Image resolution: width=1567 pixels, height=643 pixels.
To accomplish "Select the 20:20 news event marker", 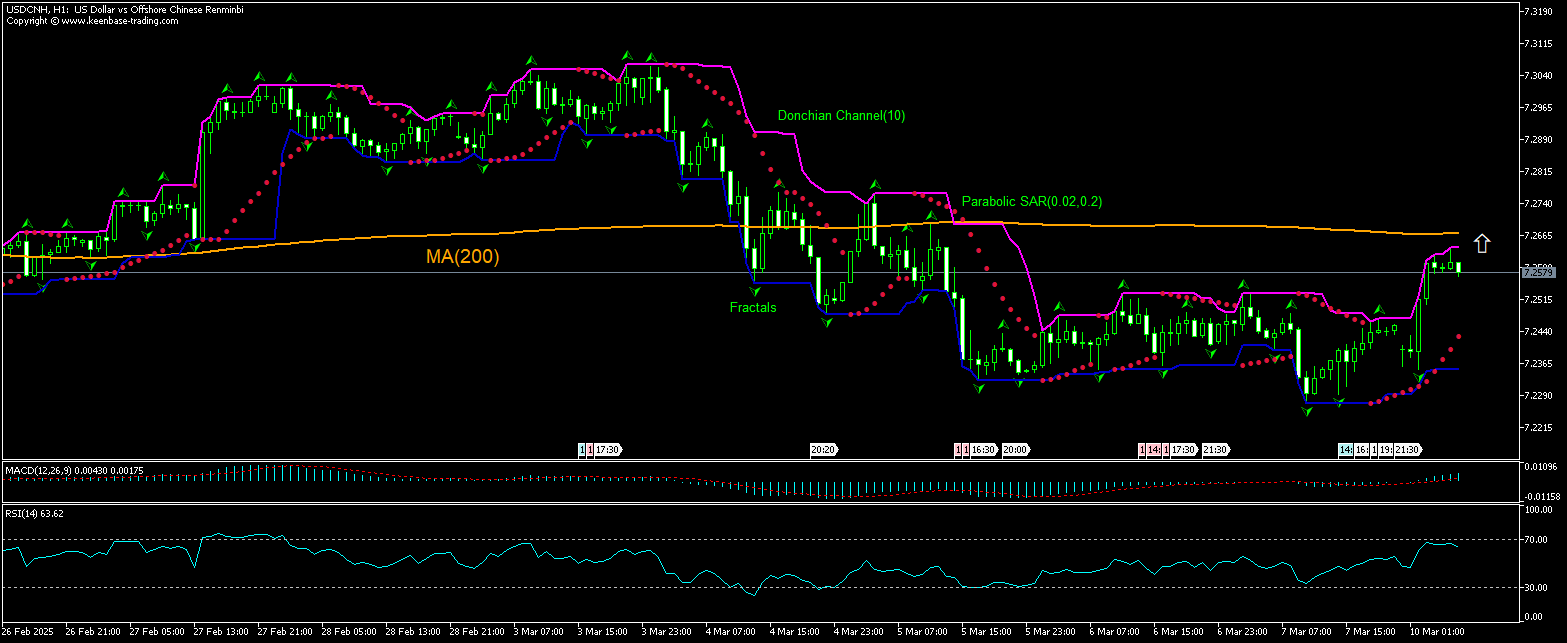I will (x=823, y=450).
